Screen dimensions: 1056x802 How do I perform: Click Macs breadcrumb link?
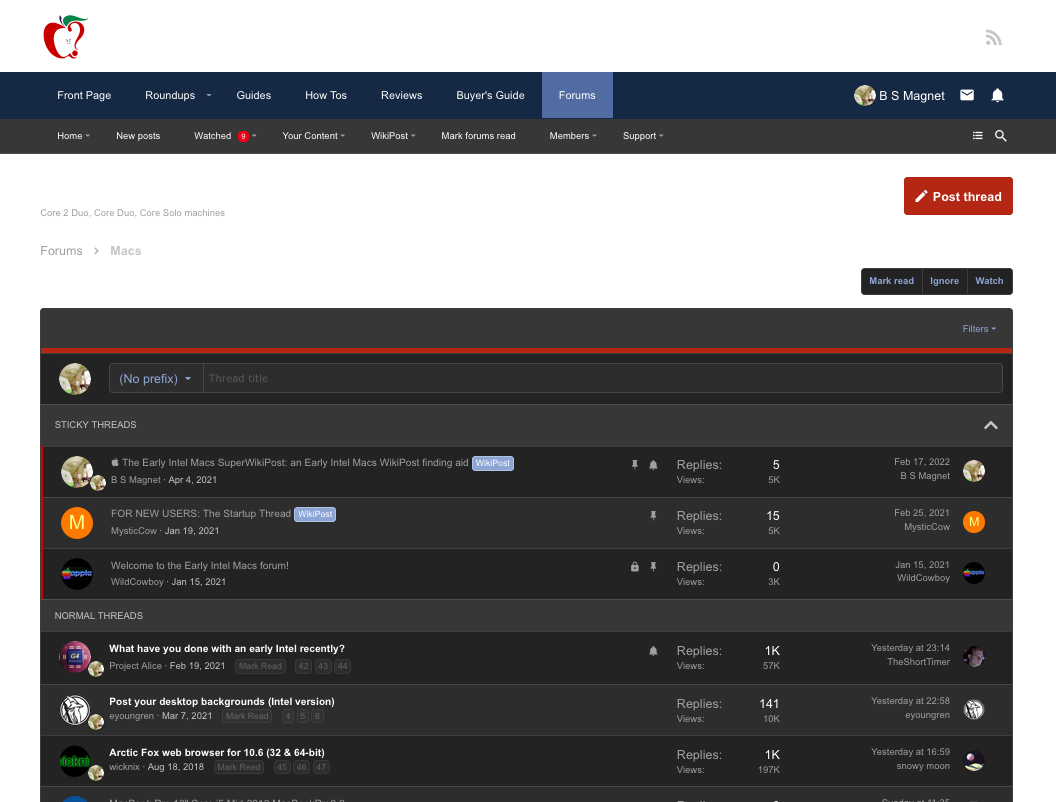(126, 250)
